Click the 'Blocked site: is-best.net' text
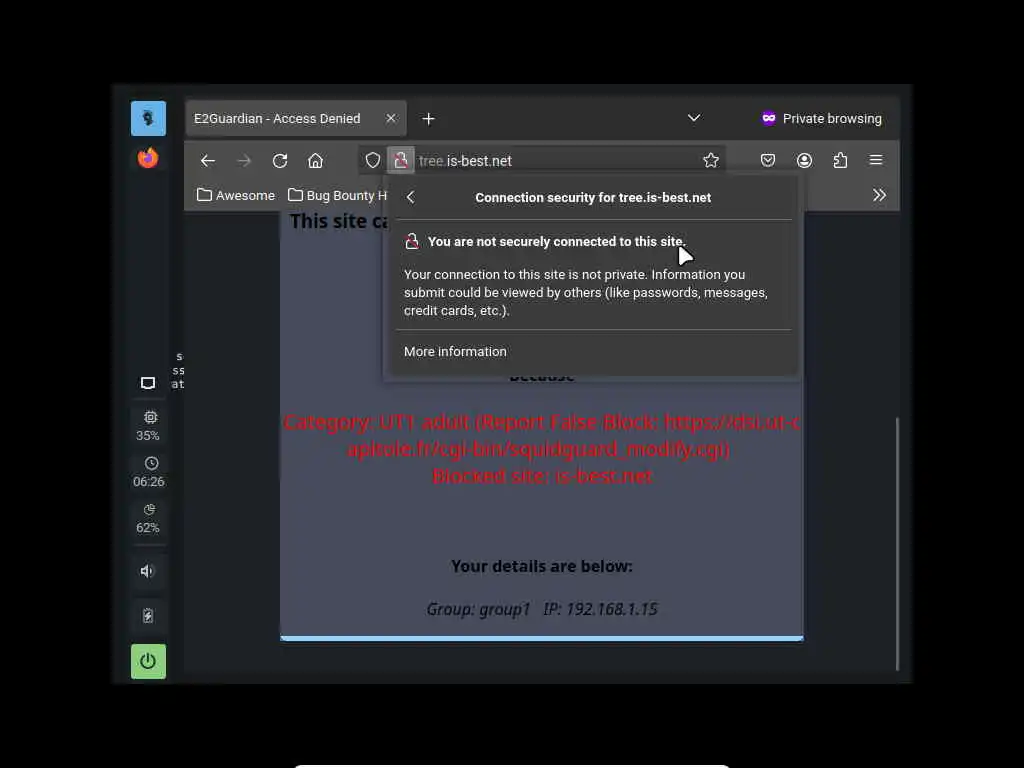This screenshot has height=768, width=1024. tap(542, 476)
